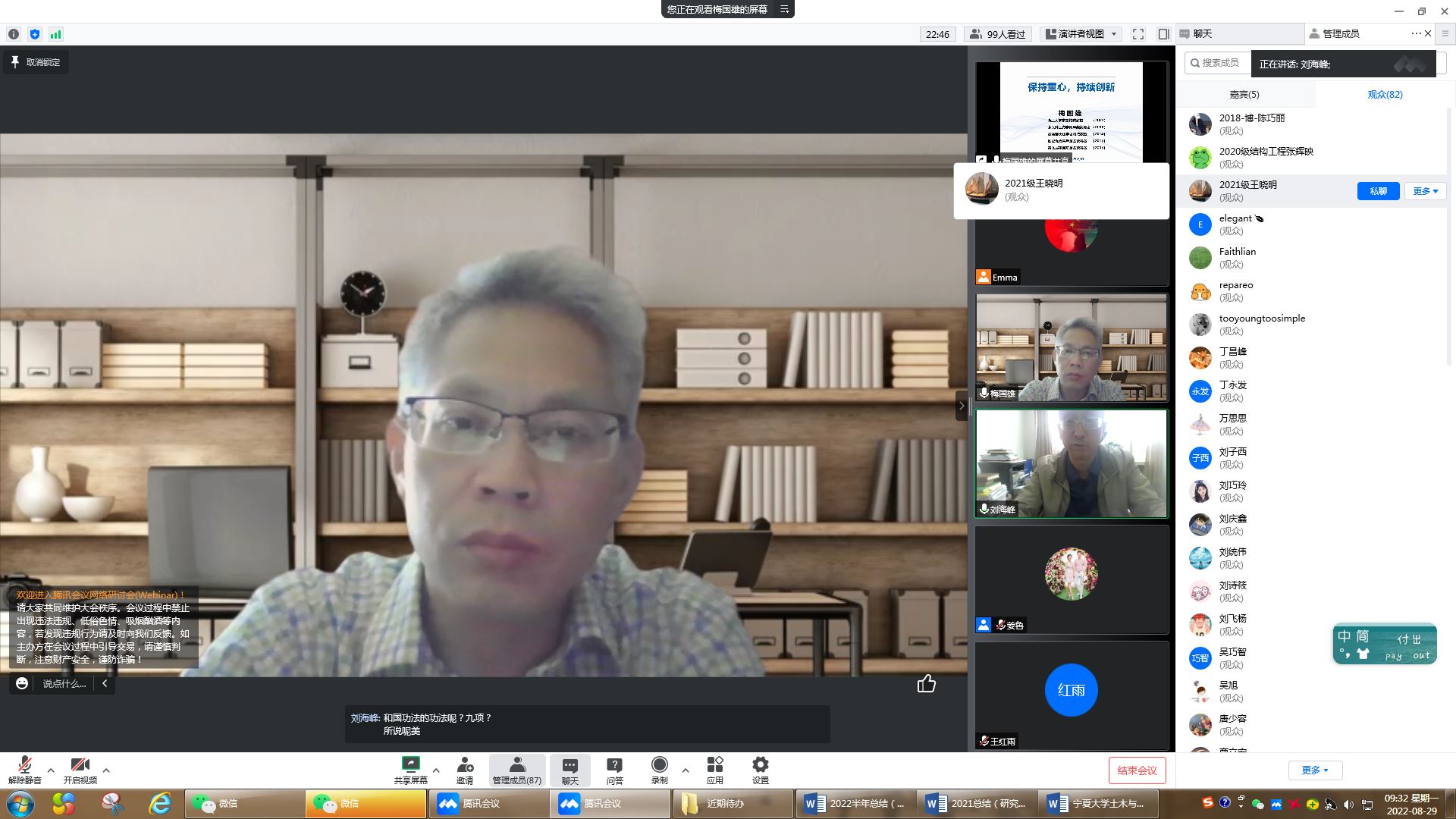Start recording with the 录制 icon
The width and height of the screenshot is (1456, 819).
660,764
